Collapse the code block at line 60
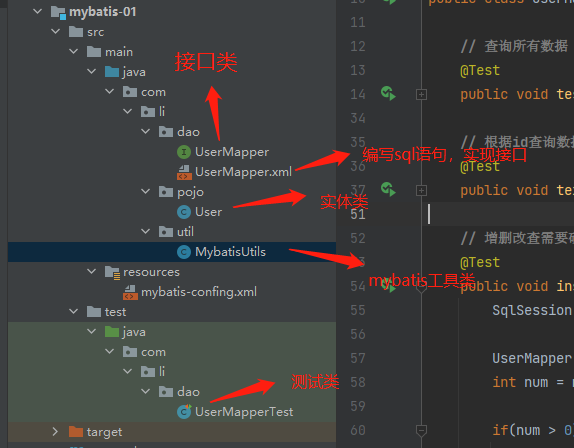Image resolution: width=574 pixels, height=448 pixels. click(421, 430)
